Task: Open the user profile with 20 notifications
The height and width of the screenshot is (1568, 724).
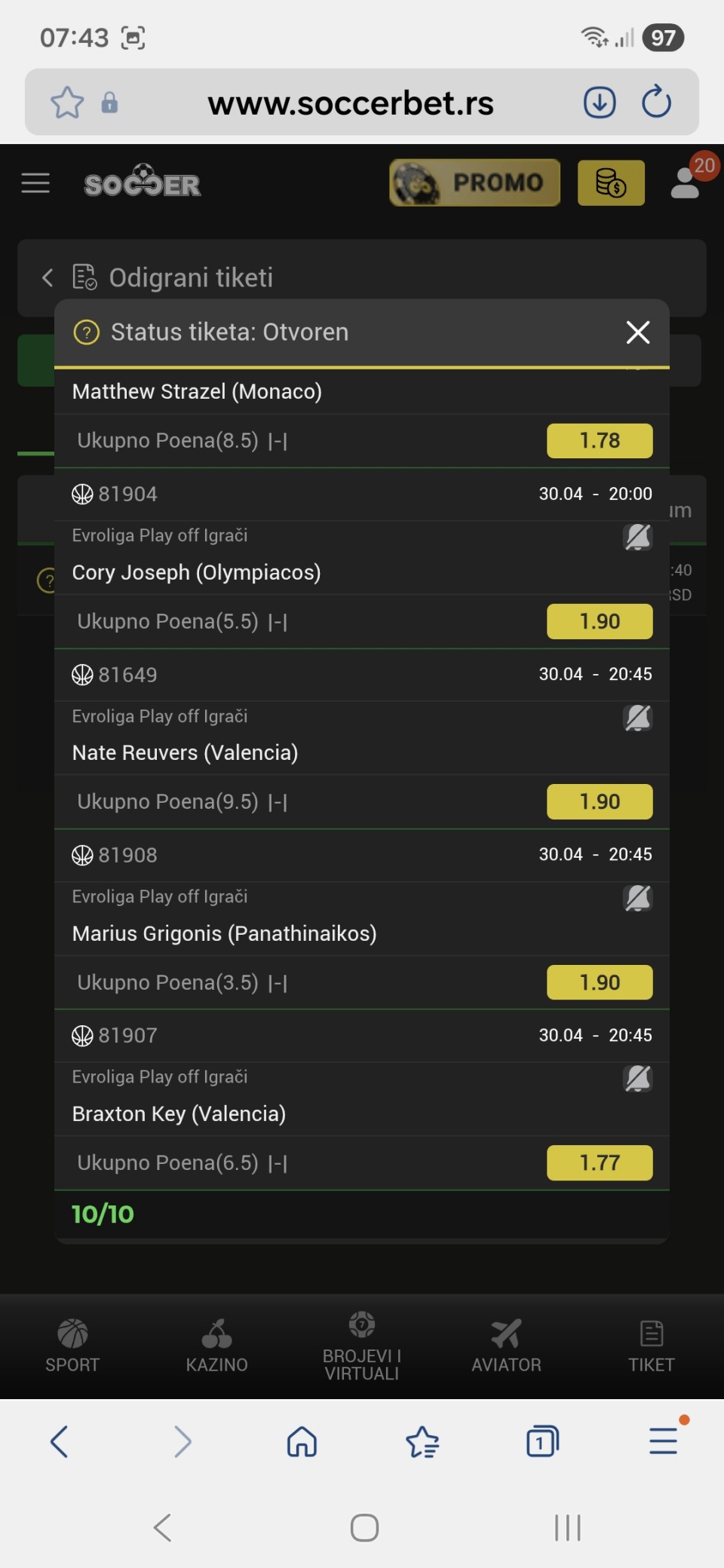Action: point(686,182)
